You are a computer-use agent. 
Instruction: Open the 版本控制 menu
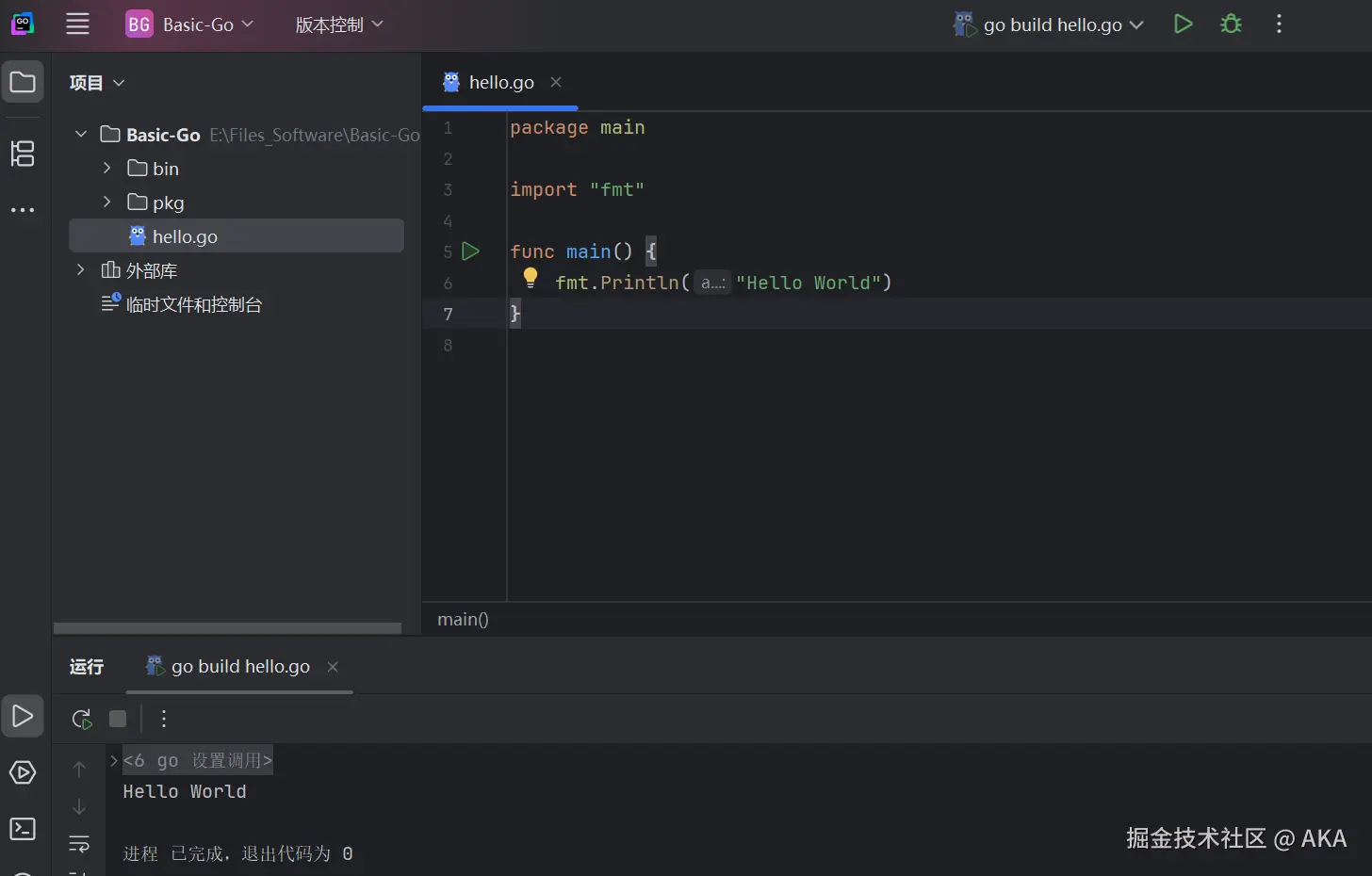339,24
